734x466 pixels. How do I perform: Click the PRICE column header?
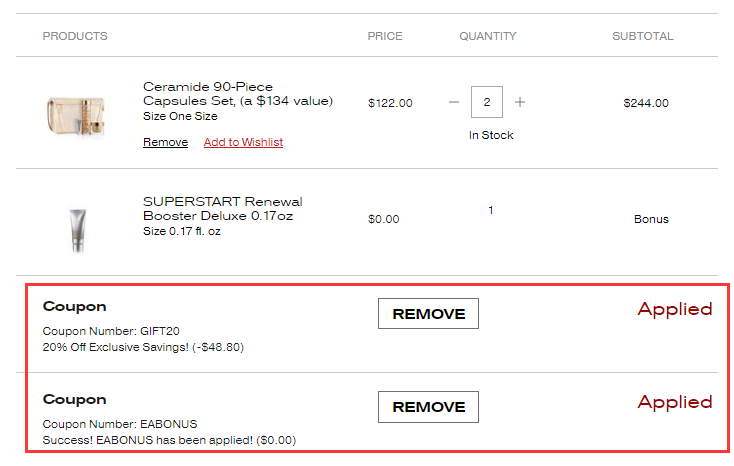click(385, 36)
